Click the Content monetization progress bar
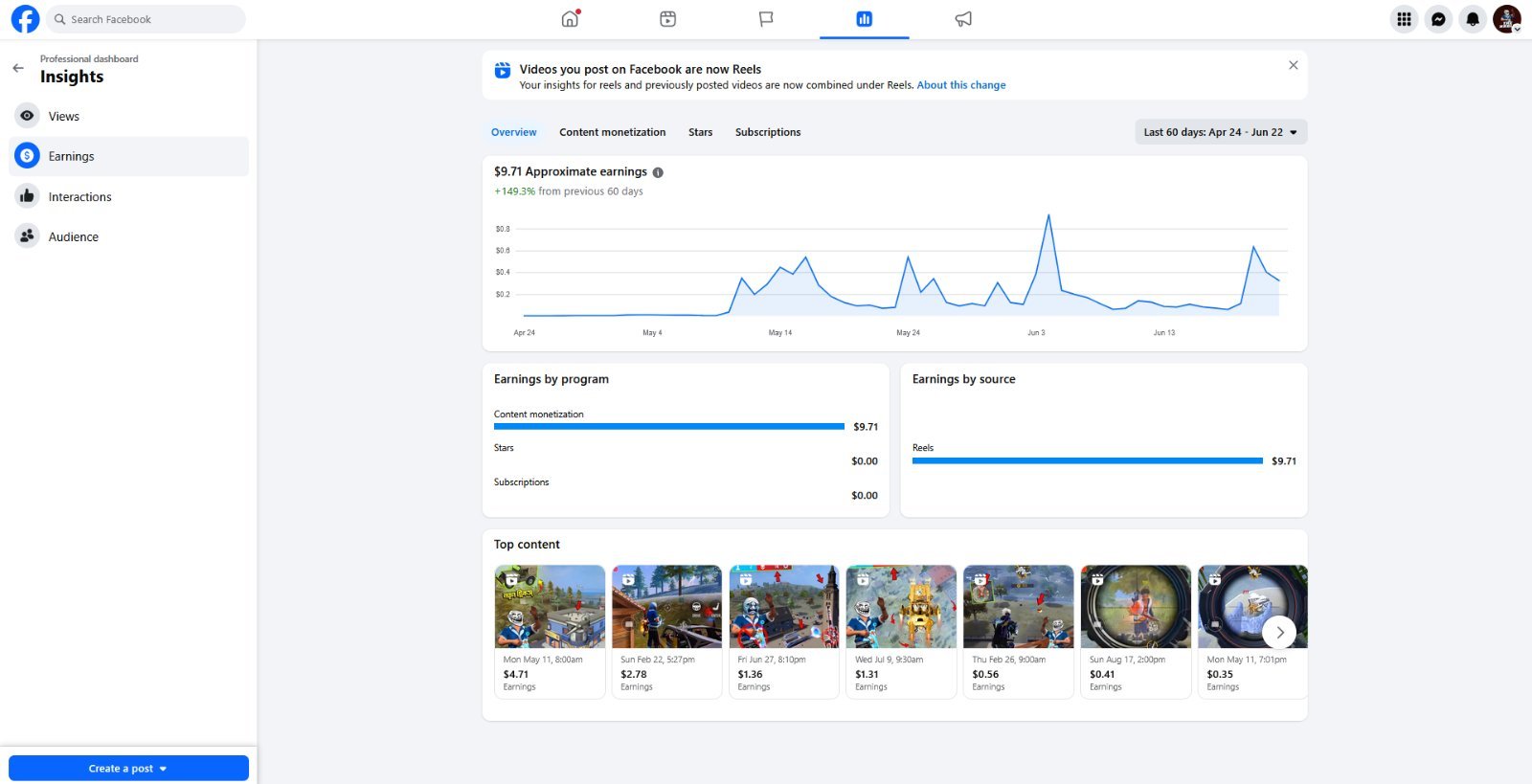 669,427
